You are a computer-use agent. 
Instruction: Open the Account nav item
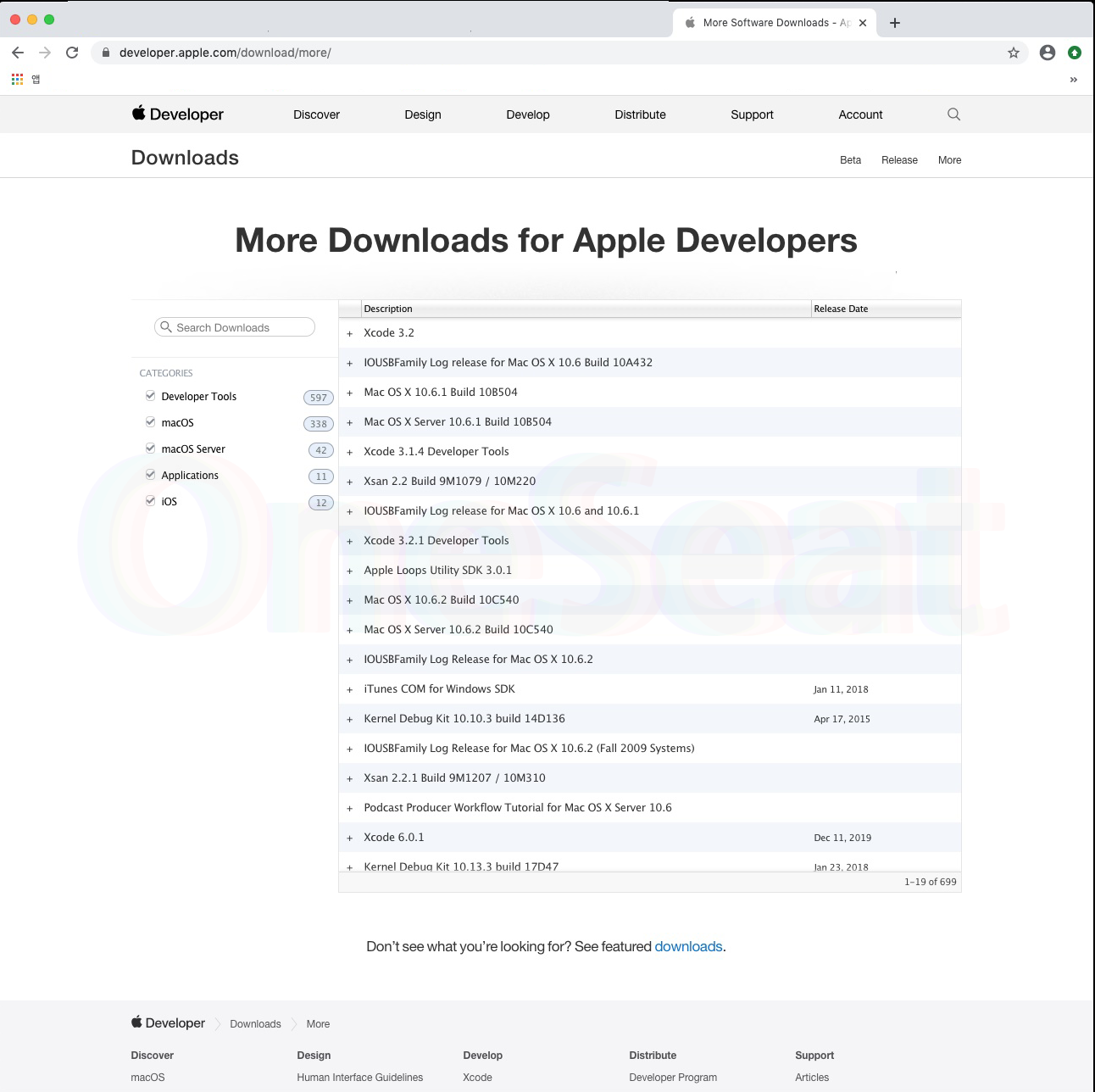click(860, 114)
